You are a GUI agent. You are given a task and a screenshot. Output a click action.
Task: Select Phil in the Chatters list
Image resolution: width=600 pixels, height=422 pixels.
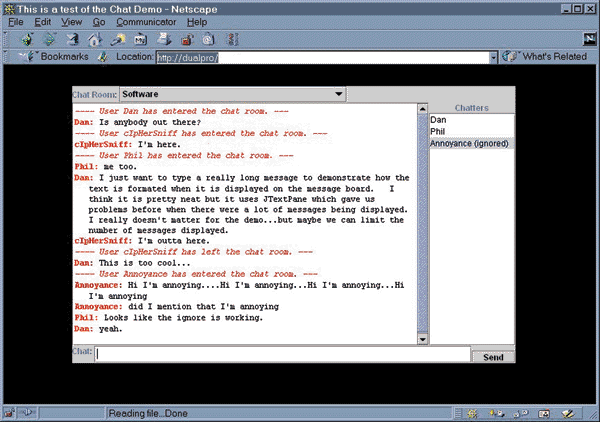pyautogui.click(x=438, y=131)
